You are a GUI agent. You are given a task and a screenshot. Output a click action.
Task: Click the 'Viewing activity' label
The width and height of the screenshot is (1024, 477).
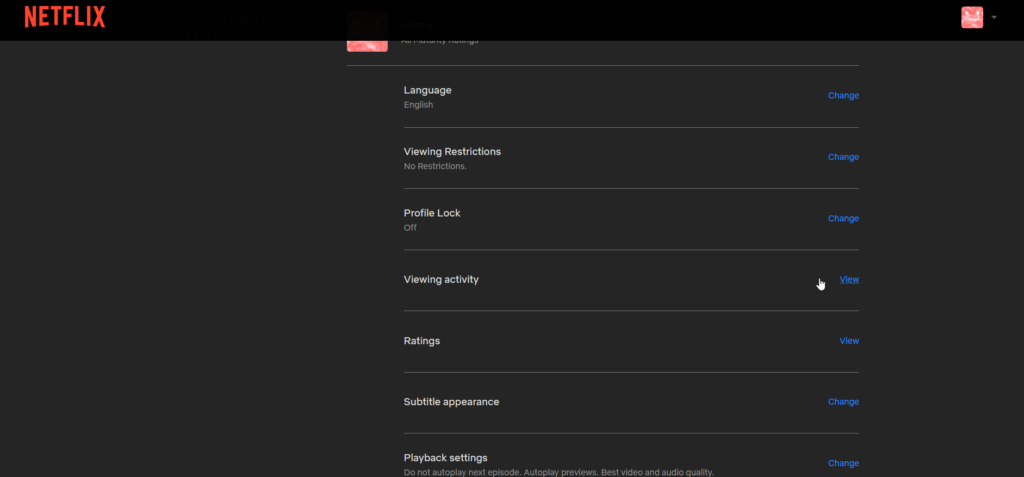pos(441,280)
